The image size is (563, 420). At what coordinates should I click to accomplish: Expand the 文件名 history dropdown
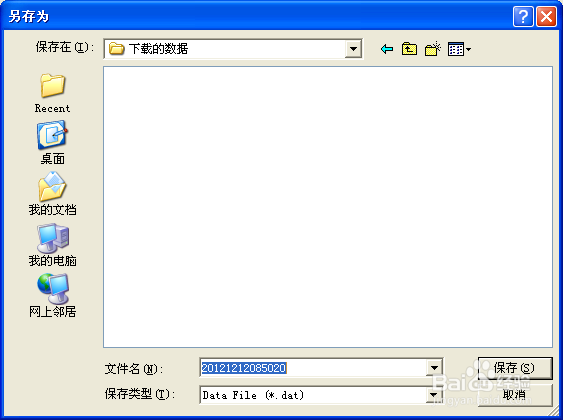point(434,368)
